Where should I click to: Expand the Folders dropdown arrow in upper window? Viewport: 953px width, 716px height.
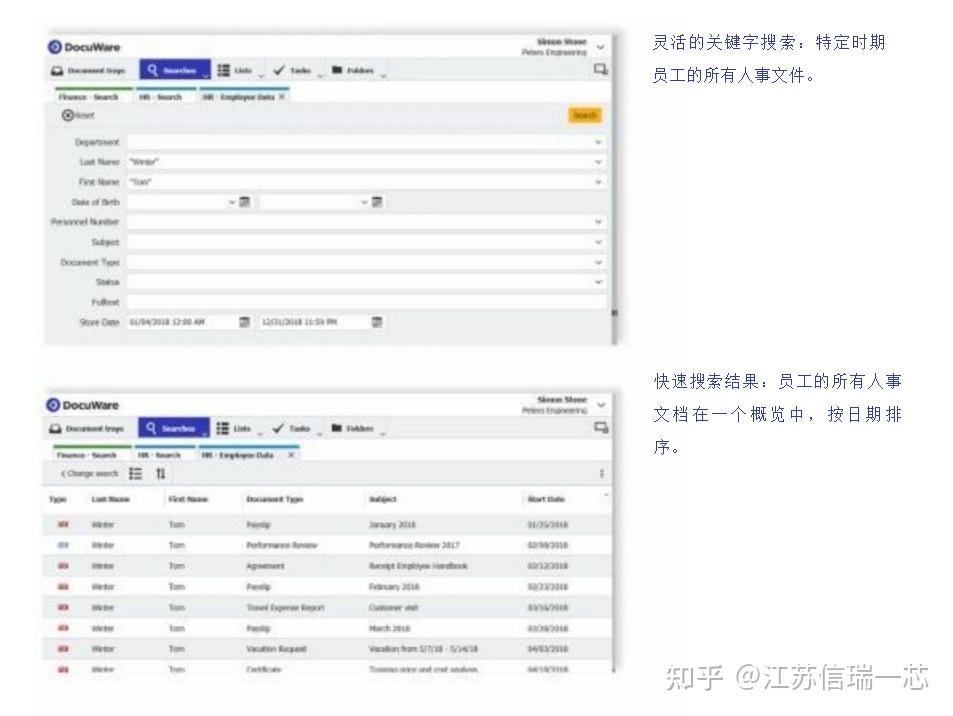coord(384,75)
